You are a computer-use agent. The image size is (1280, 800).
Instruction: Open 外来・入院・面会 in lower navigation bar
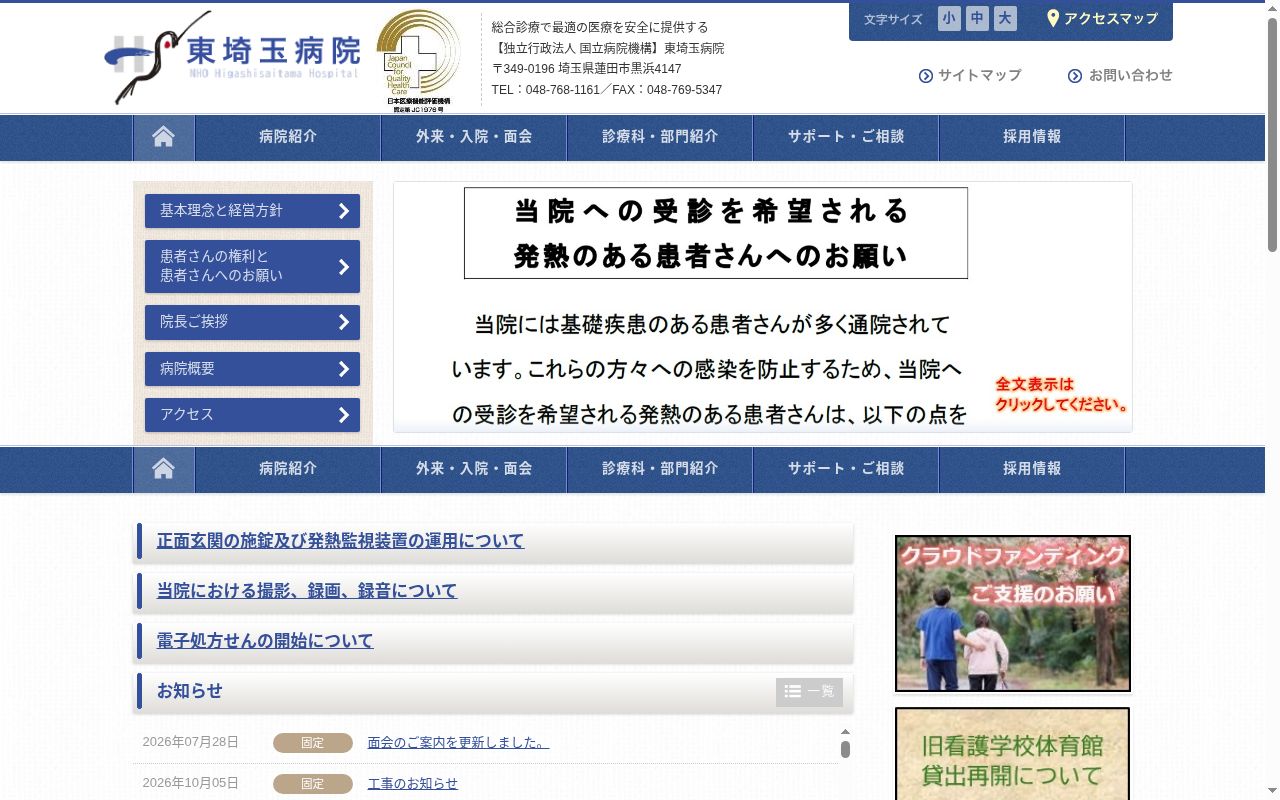click(x=474, y=469)
